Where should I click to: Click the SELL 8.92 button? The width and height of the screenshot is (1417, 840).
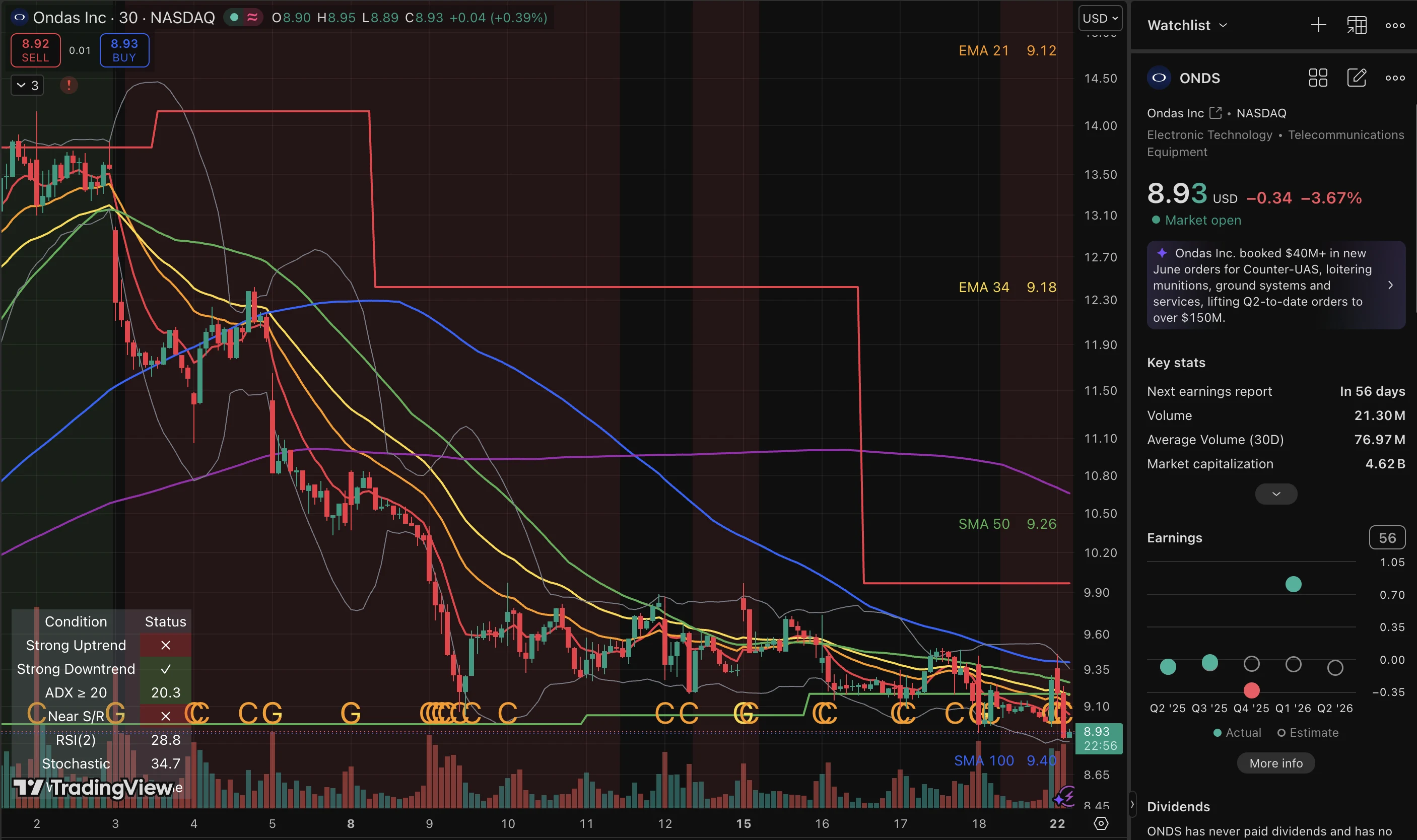35,50
